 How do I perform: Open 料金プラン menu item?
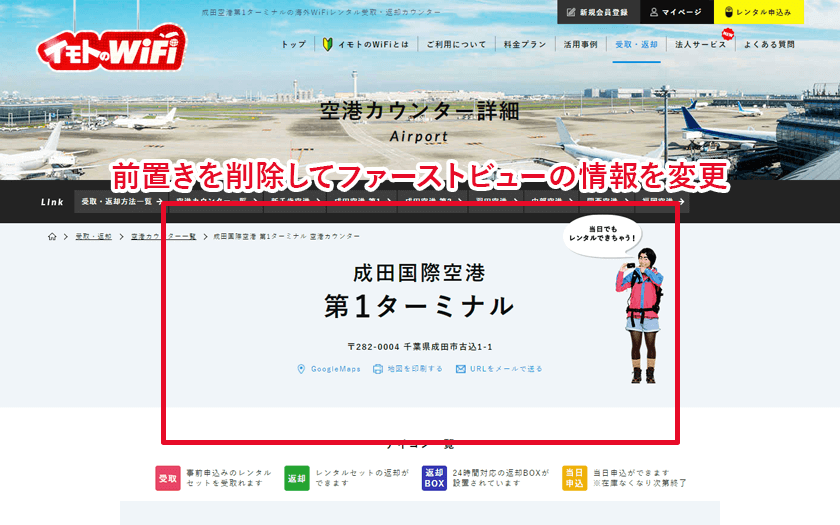pos(524,44)
